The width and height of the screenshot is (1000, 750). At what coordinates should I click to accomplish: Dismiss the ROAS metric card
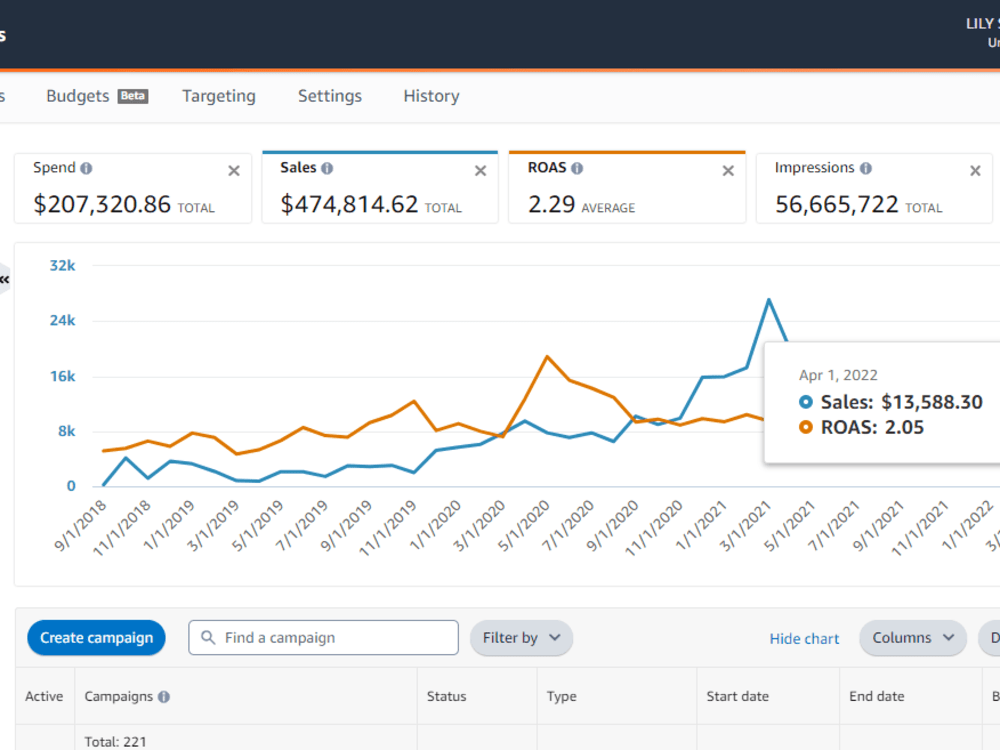tap(728, 171)
